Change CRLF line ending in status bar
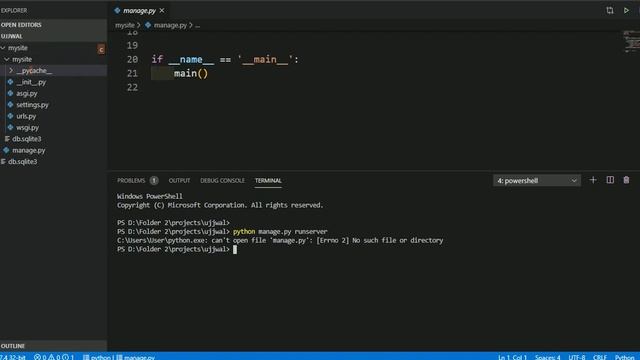The width and height of the screenshot is (640, 360). pyautogui.click(x=600, y=357)
